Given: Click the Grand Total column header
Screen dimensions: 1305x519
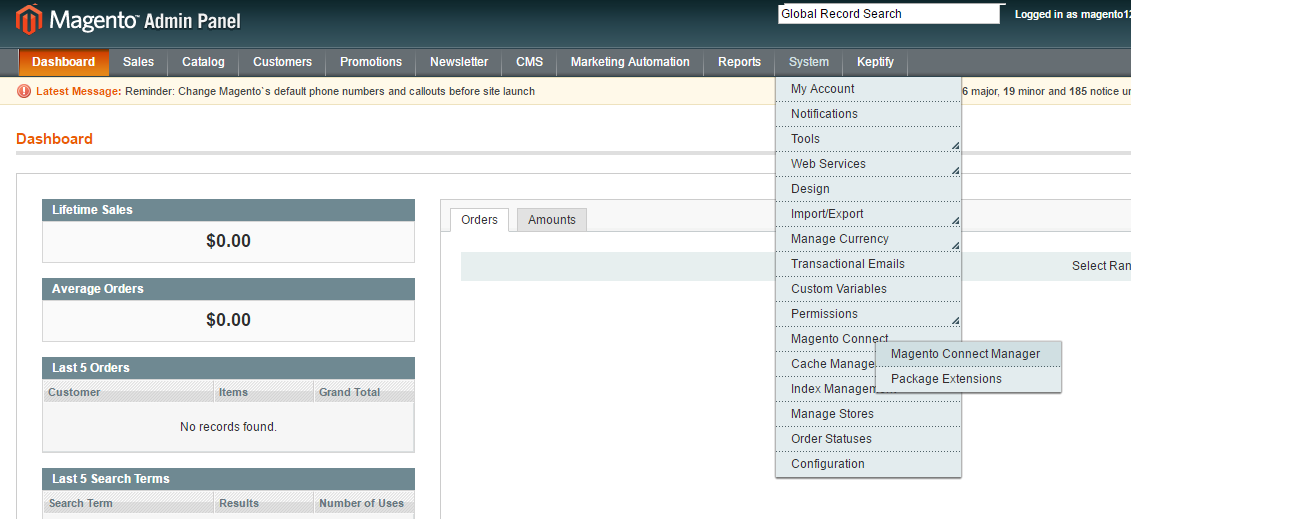Looking at the screenshot, I should point(364,392).
